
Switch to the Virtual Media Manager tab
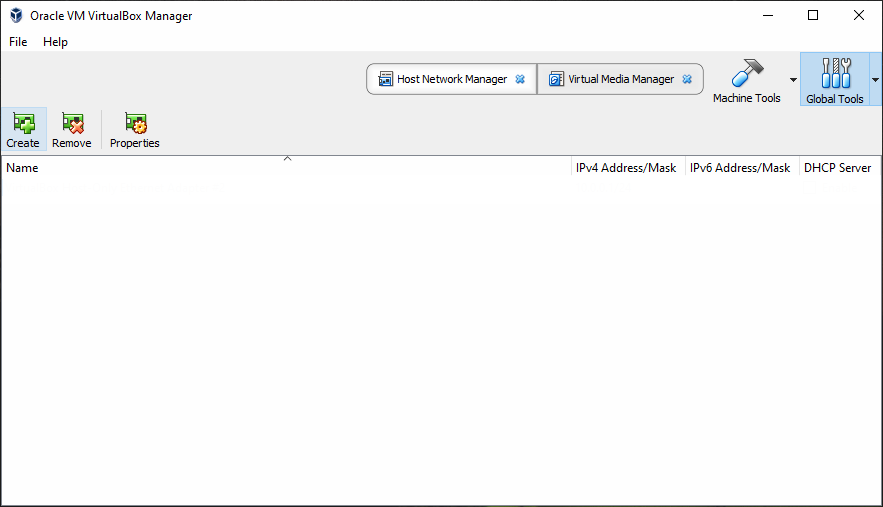click(621, 79)
